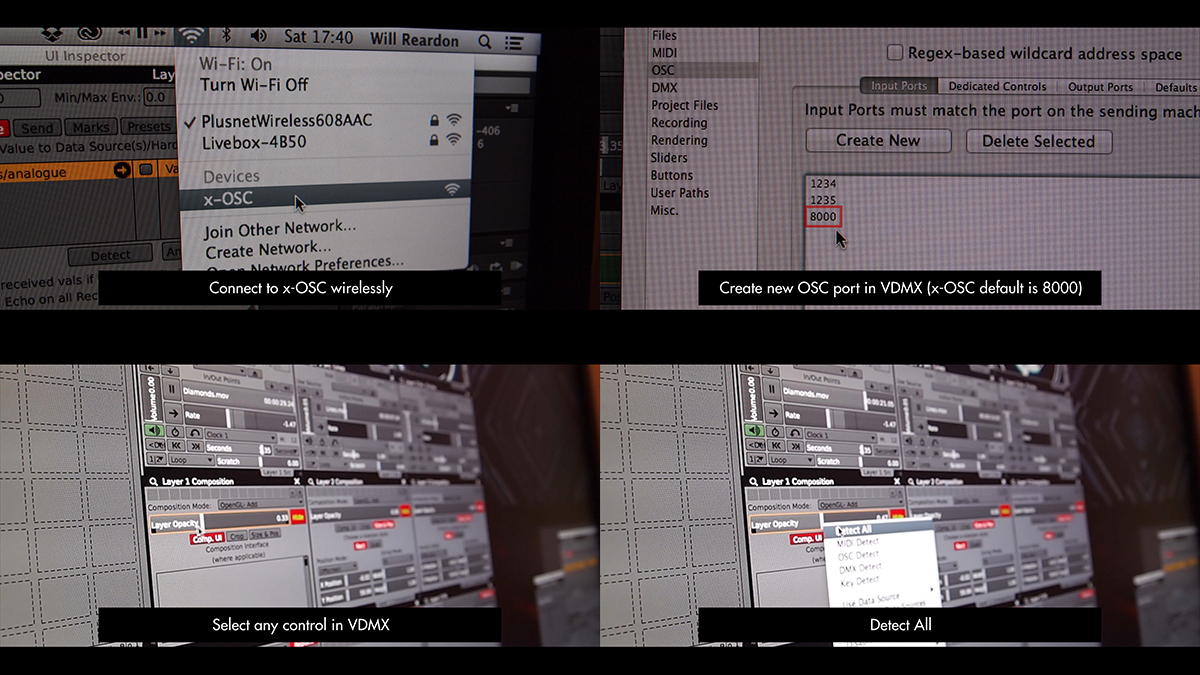Open the Rendering preferences section
The image size is (1200, 675).
click(679, 140)
